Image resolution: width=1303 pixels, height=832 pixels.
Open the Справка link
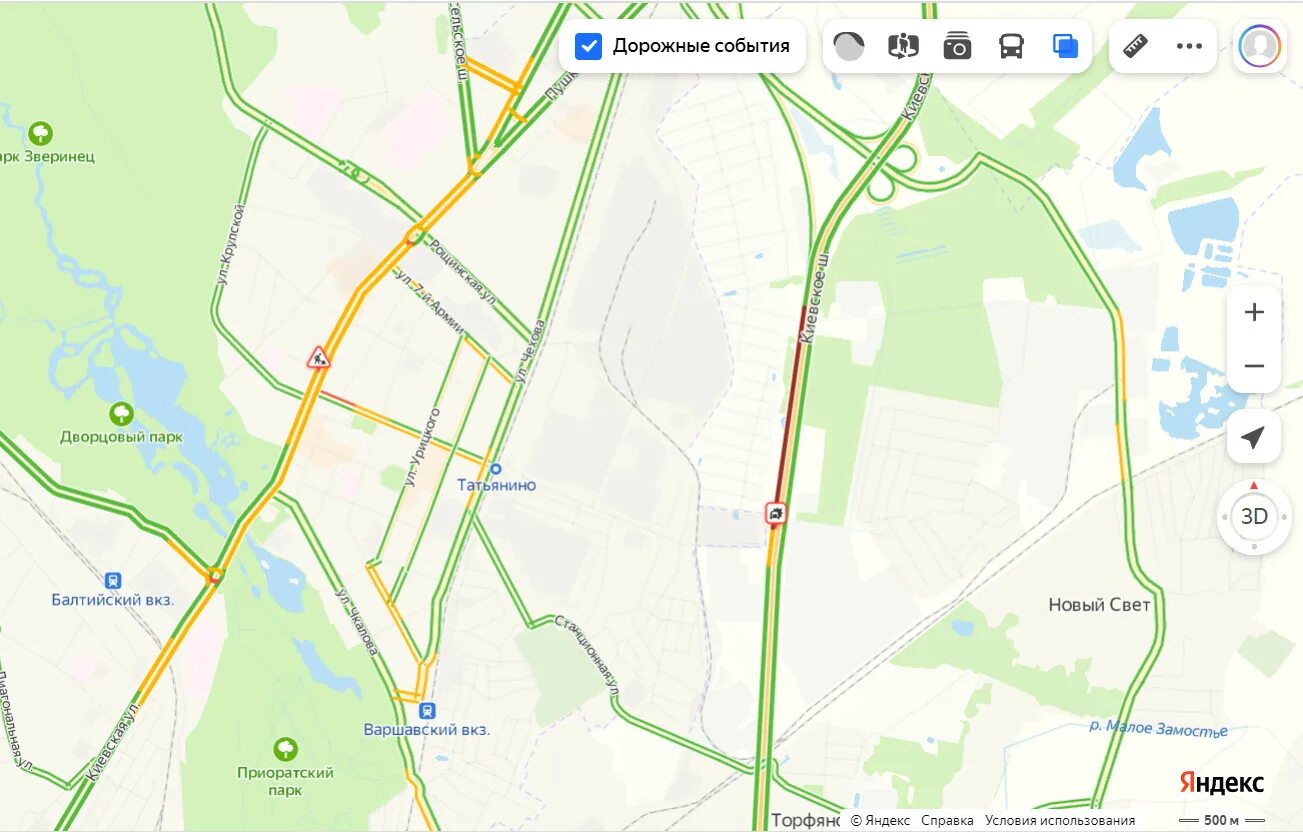tap(947, 820)
